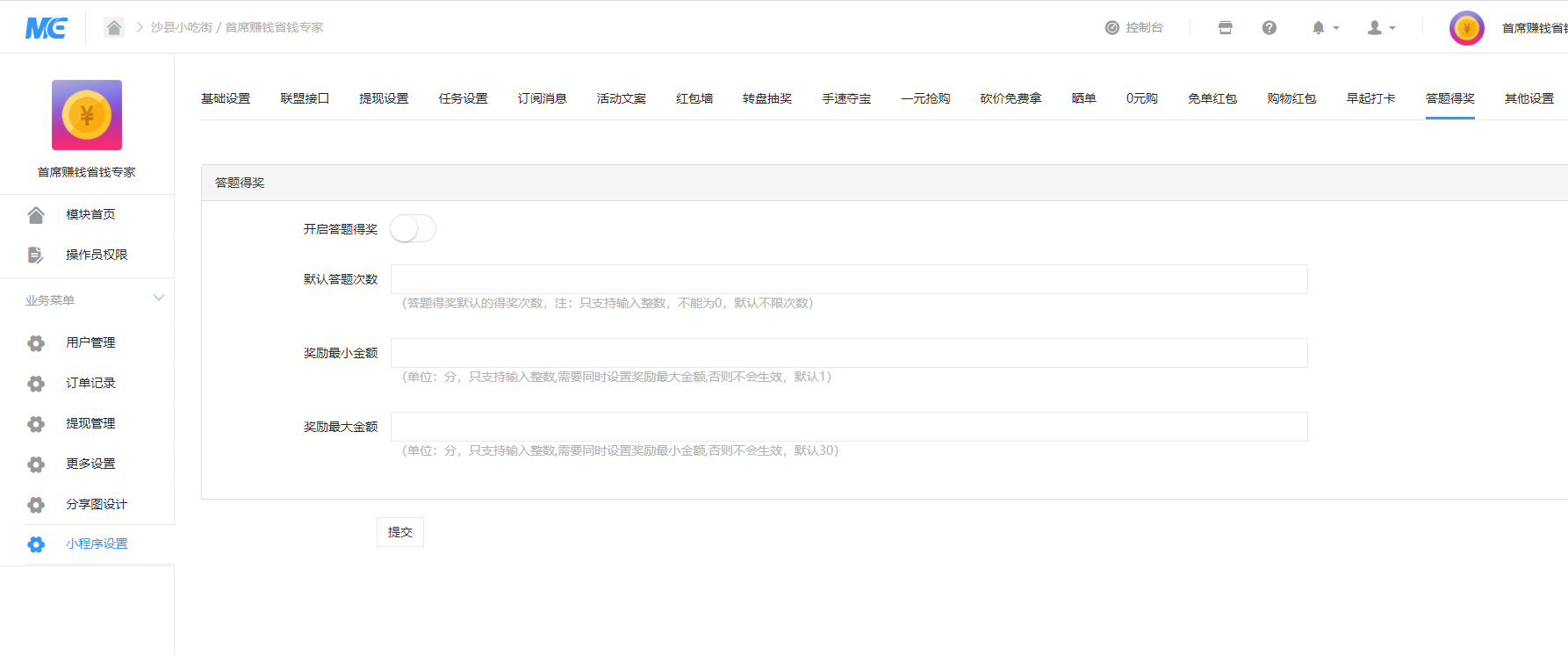Click the help question mark icon
This screenshot has height=655, width=1568.
(x=1269, y=28)
